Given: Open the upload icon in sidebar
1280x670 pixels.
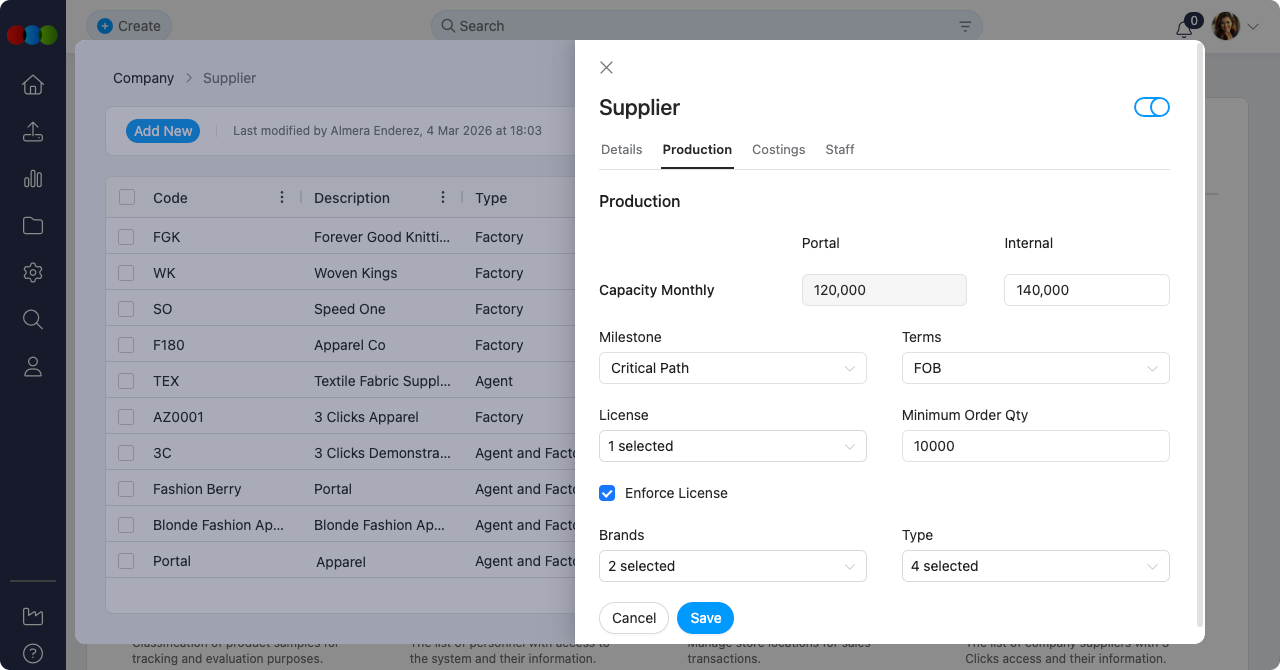Looking at the screenshot, I should pos(33,132).
